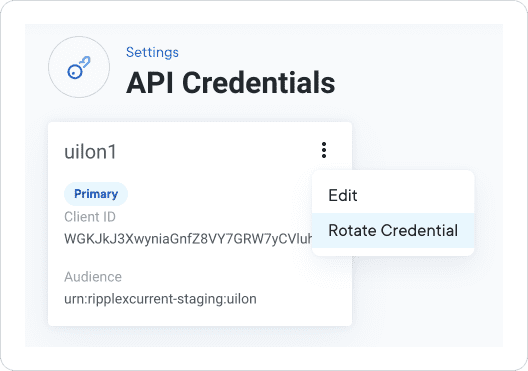Choose Edit from the credential menu

pyautogui.click(x=393, y=196)
